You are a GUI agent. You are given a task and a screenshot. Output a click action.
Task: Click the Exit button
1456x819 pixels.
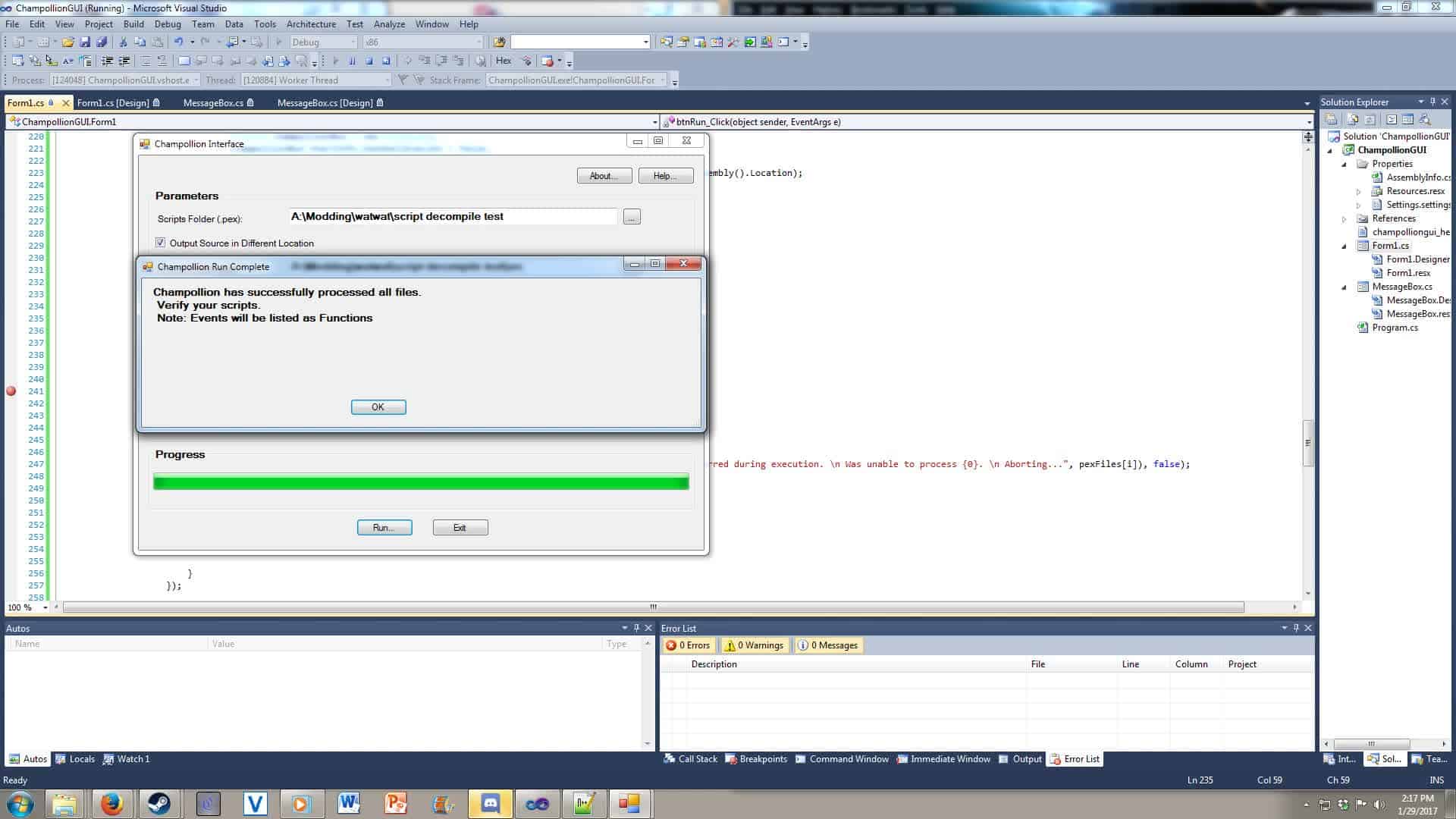coord(460,528)
